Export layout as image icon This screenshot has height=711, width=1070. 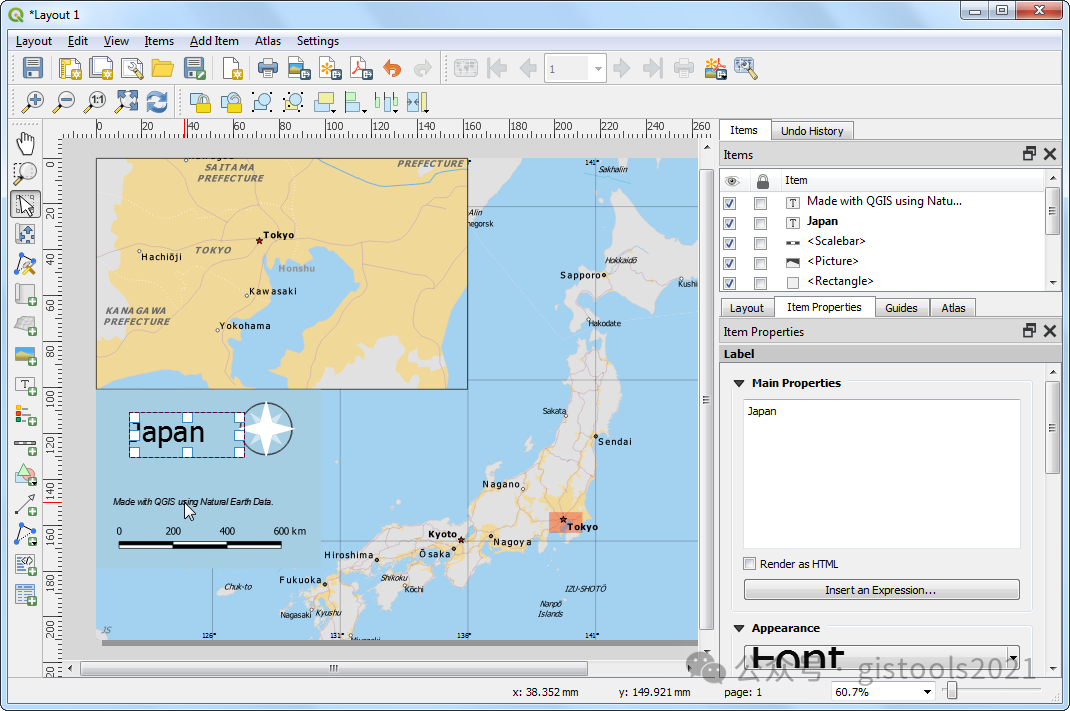[x=299, y=68]
